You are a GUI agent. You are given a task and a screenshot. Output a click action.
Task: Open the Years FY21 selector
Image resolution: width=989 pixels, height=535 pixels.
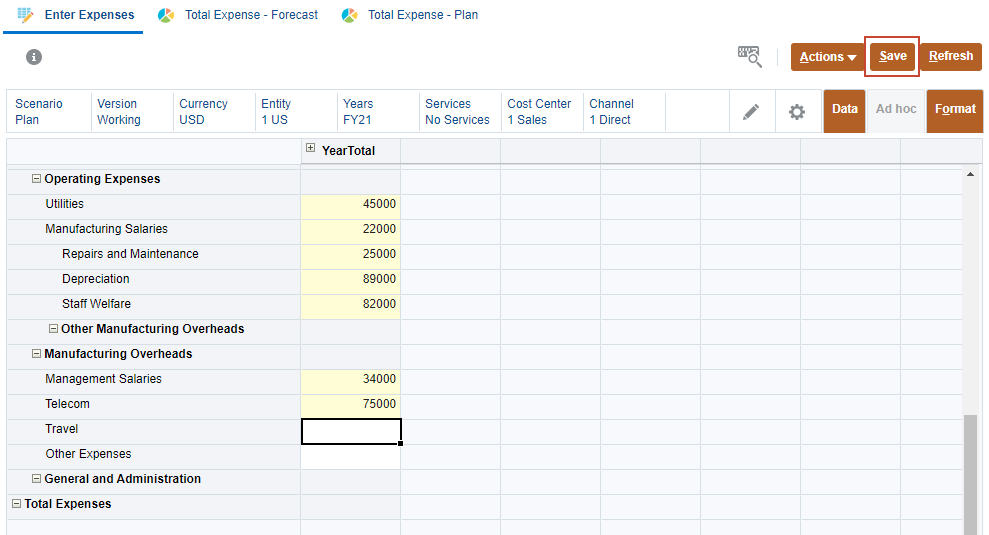pyautogui.click(x=378, y=112)
